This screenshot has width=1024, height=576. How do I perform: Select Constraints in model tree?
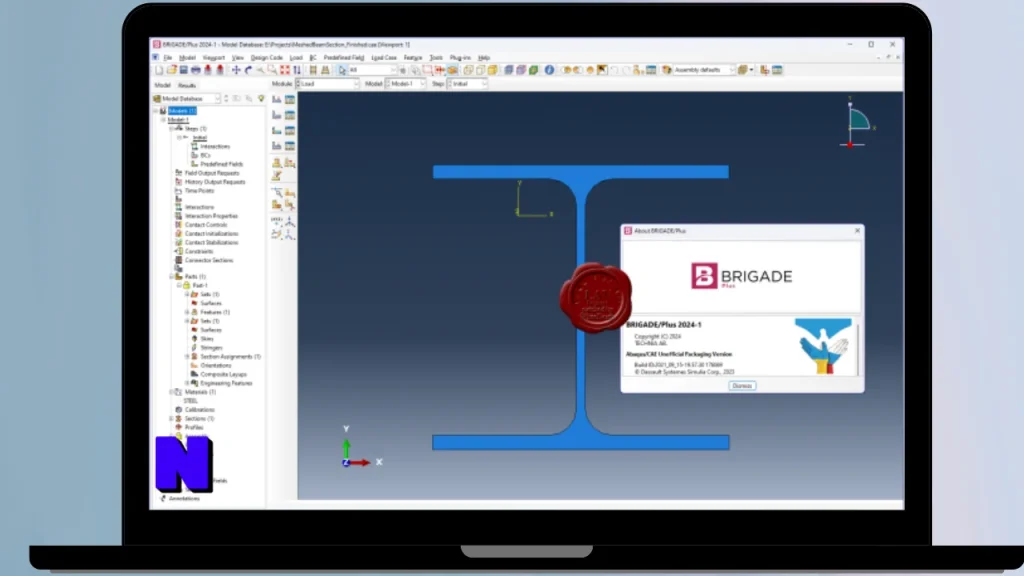[x=199, y=251]
